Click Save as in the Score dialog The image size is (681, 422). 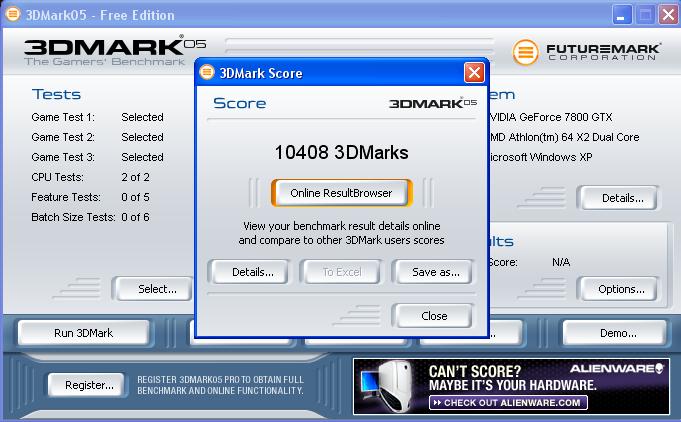tap(435, 272)
